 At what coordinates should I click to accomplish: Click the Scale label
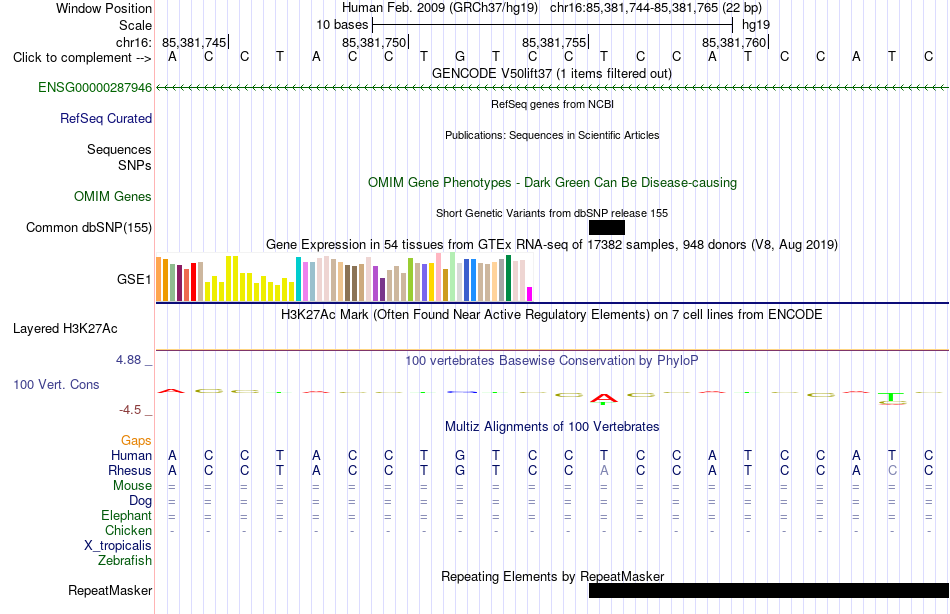(x=135, y=25)
